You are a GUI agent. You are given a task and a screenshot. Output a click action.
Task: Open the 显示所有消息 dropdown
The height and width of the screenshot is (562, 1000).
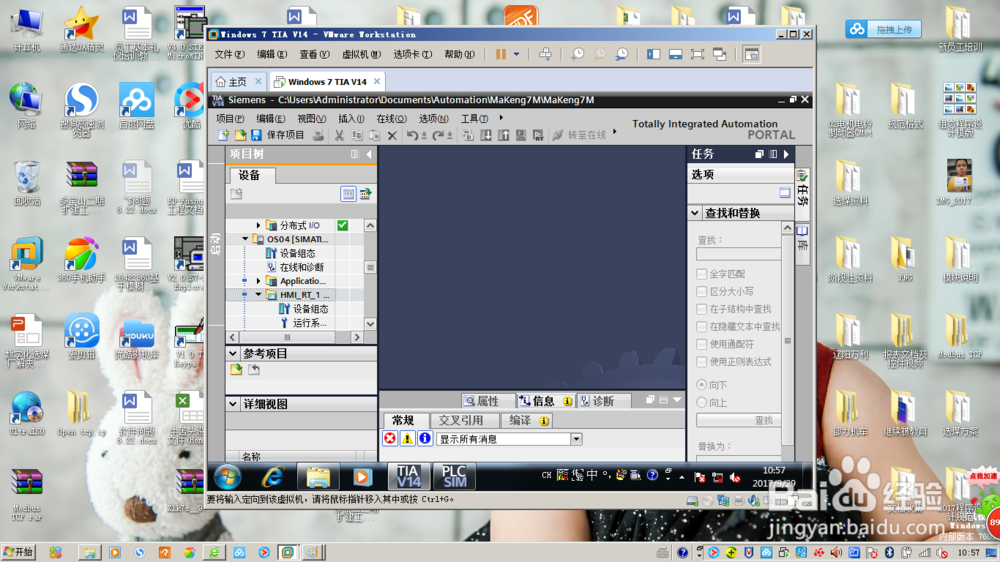(576, 439)
